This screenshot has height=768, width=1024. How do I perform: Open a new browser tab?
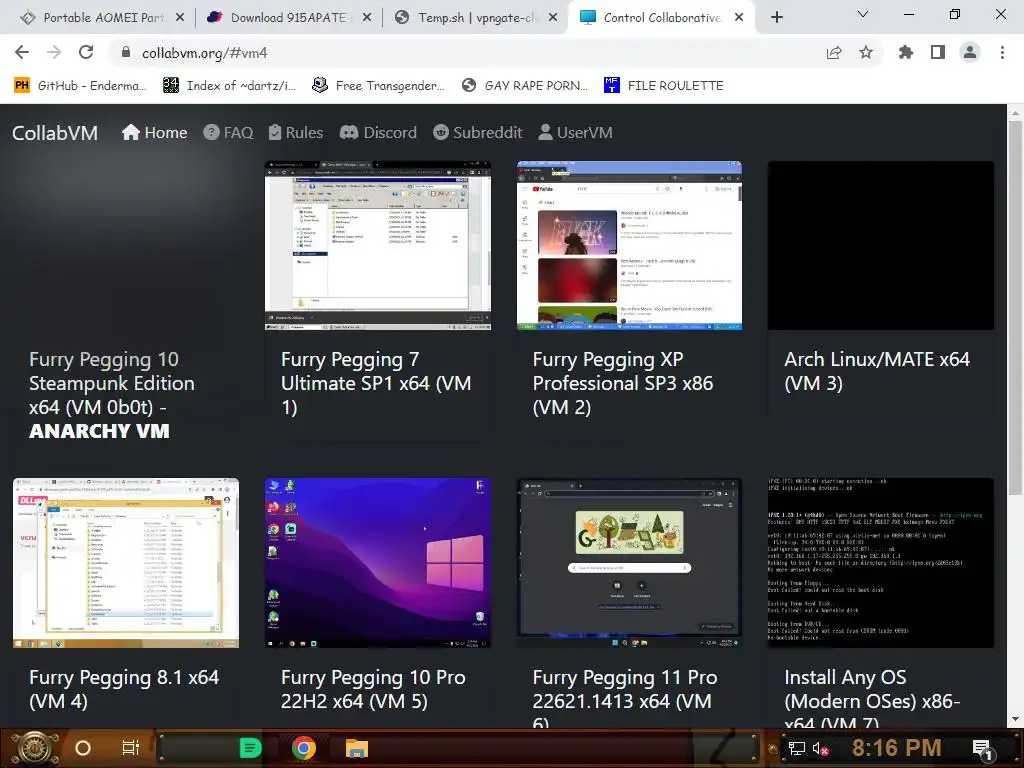(776, 18)
